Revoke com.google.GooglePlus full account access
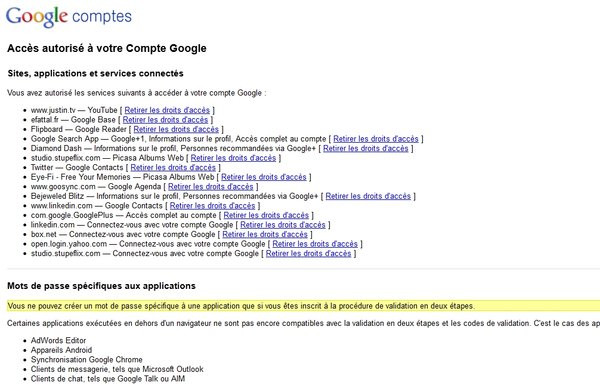The width and height of the screenshot is (600, 385). [x=266, y=215]
